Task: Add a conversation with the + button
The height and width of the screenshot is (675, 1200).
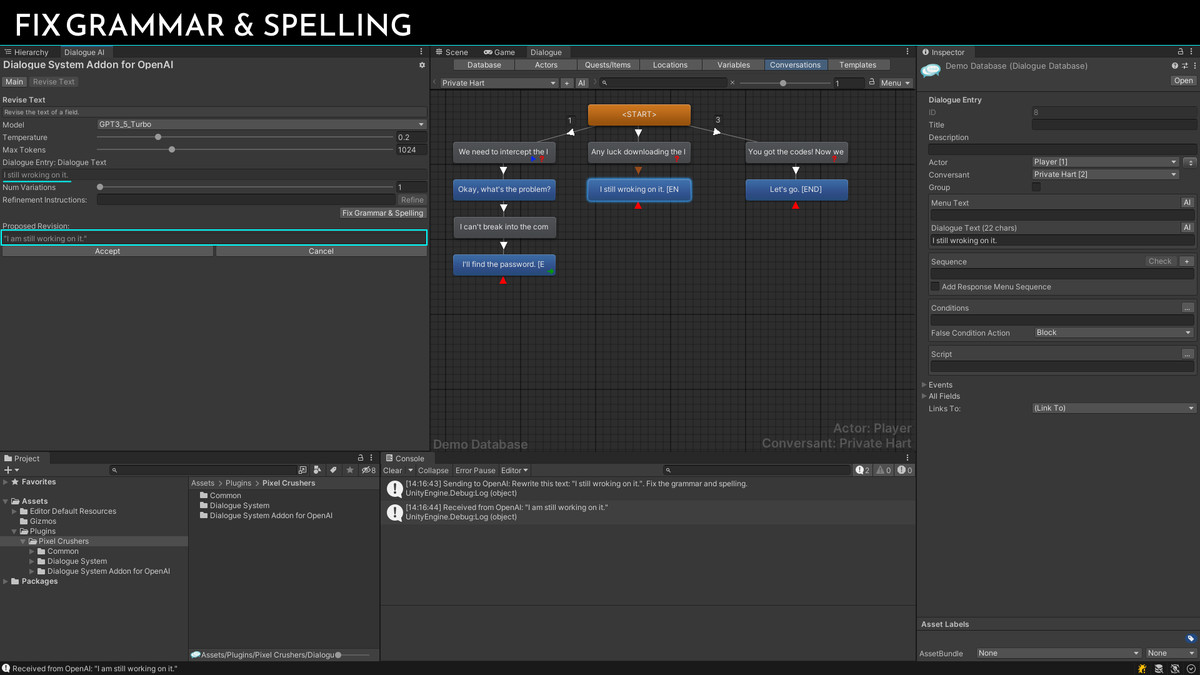Action: click(567, 83)
